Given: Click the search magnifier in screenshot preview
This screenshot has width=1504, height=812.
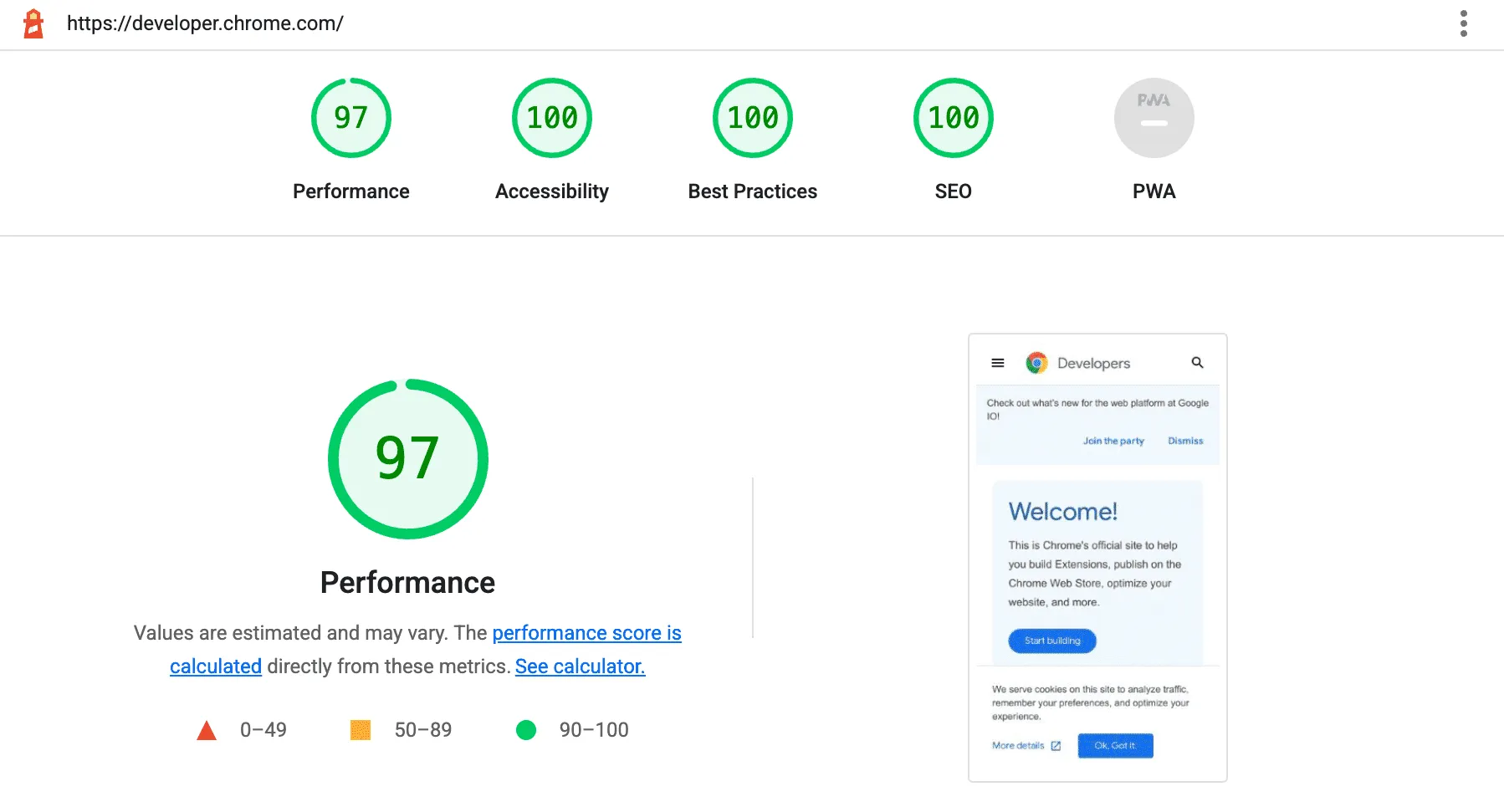Looking at the screenshot, I should point(1197,363).
